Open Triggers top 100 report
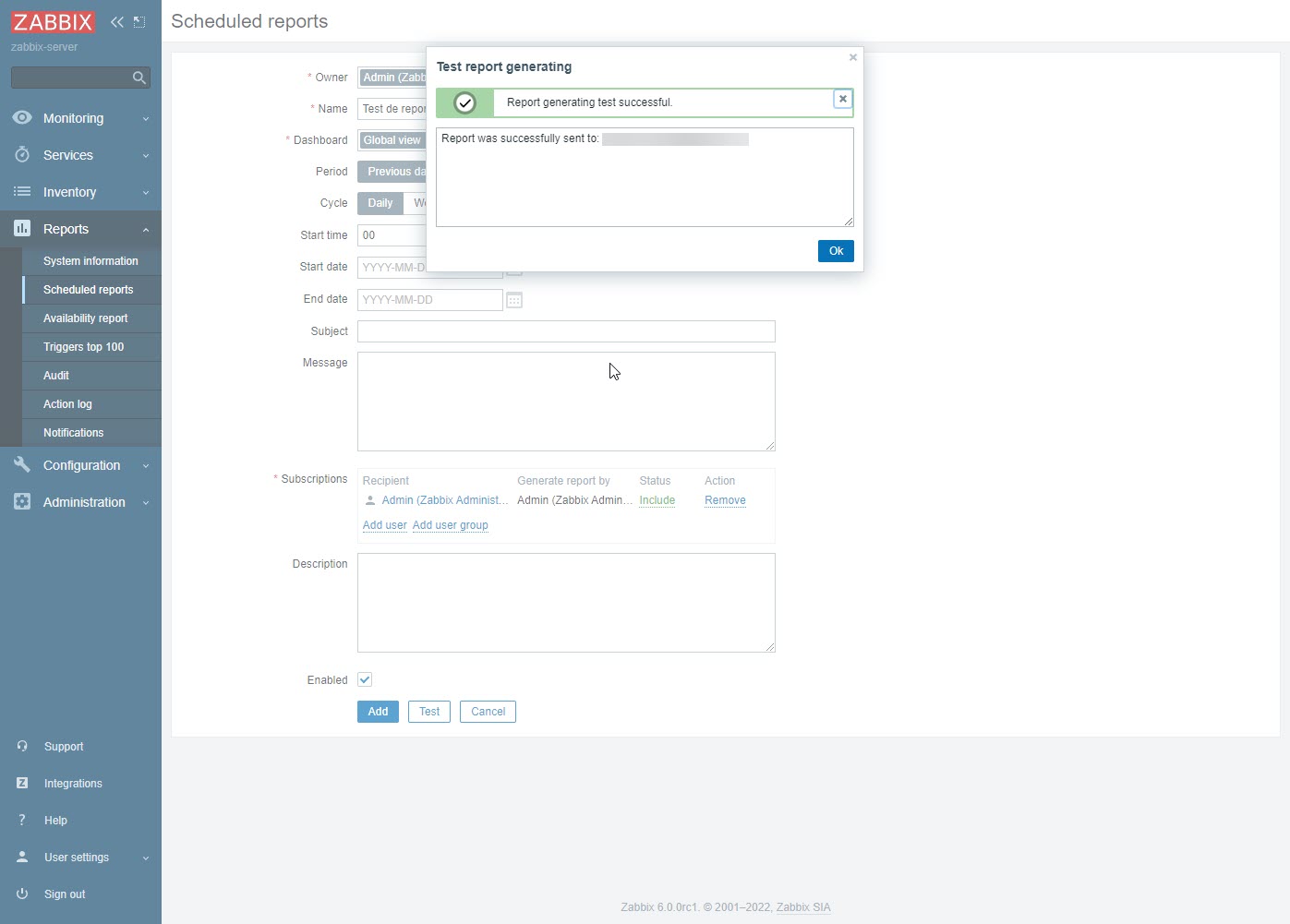Viewport: 1290px width, 924px height. [83, 347]
